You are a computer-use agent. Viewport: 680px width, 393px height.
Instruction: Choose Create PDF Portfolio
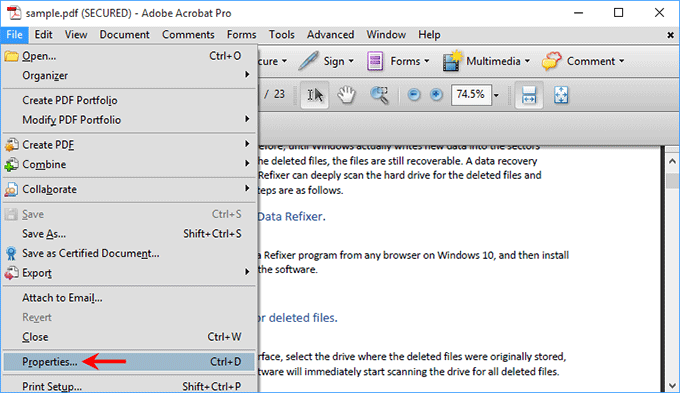tap(129, 101)
